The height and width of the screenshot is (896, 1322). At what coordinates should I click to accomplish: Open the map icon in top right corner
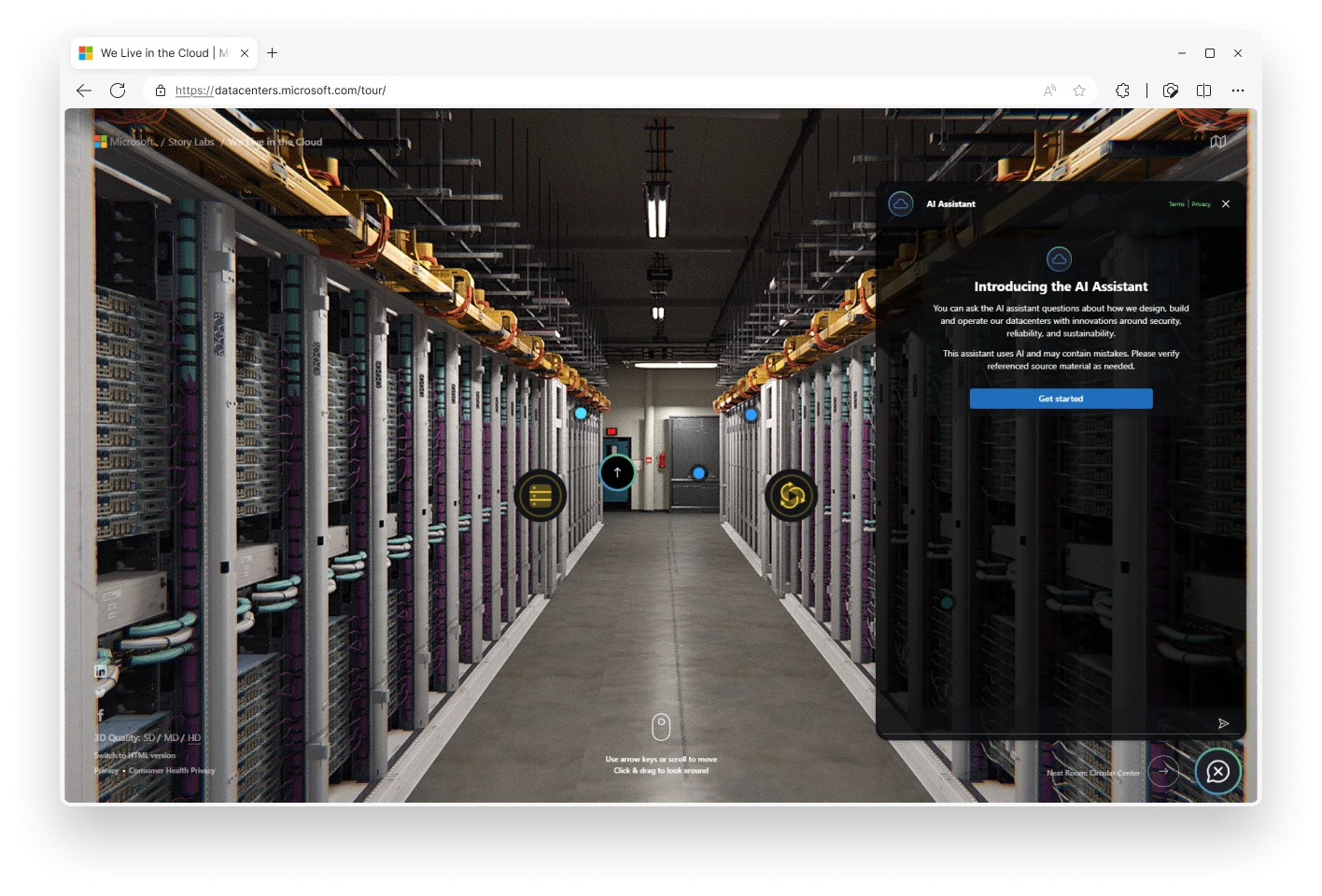click(1218, 141)
